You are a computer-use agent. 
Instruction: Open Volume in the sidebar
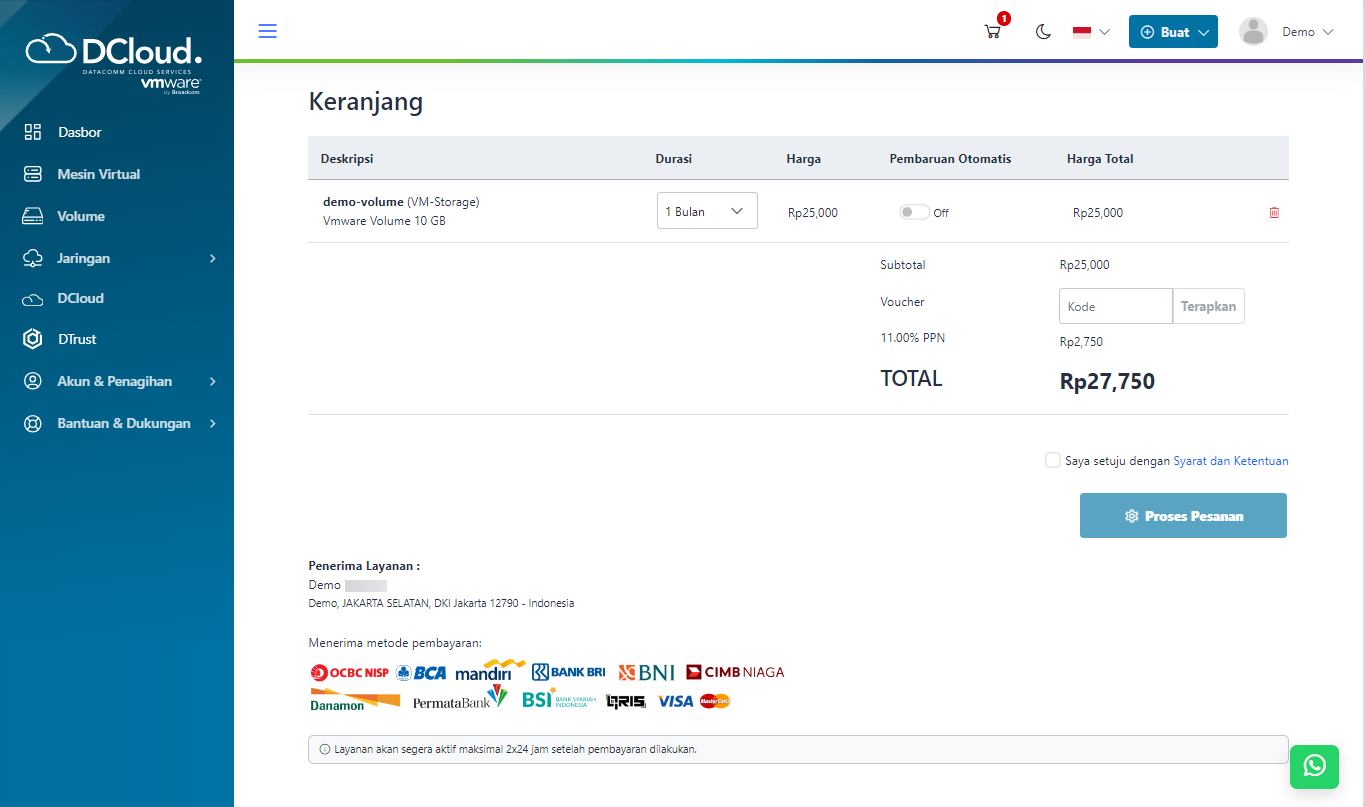pyautogui.click(x=80, y=216)
